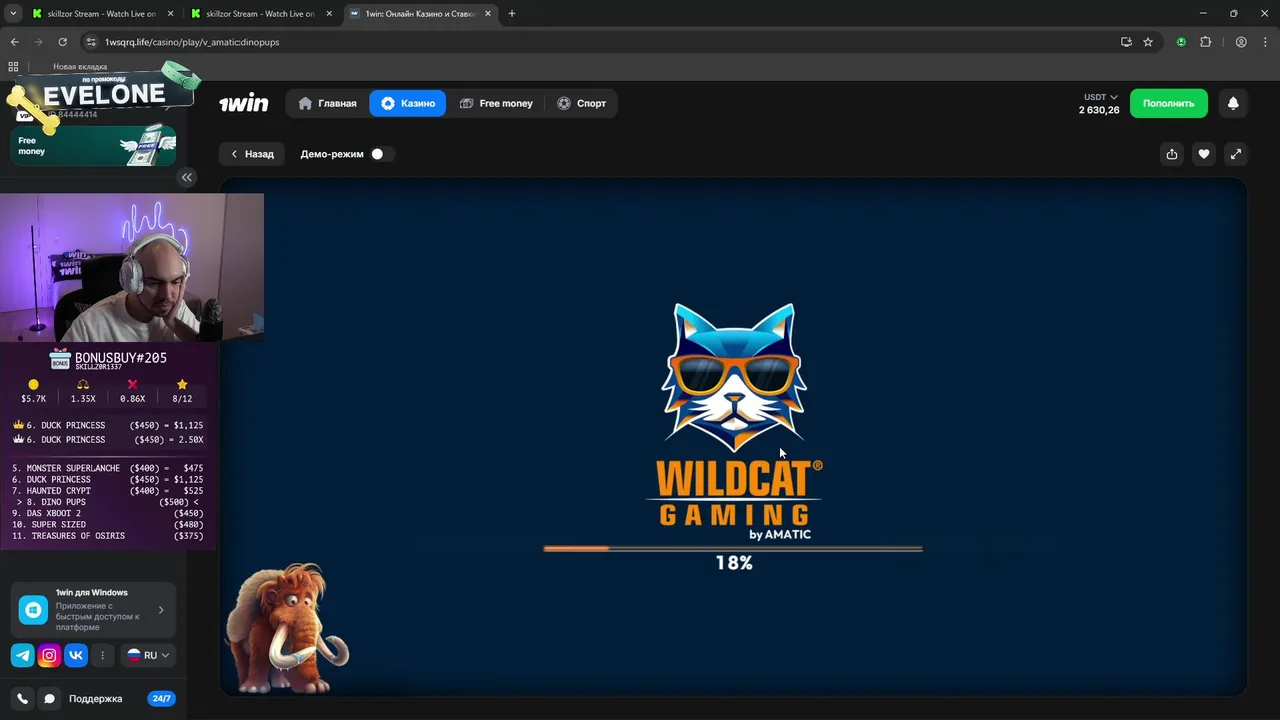The height and width of the screenshot is (720, 1280).
Task: Bookmark this page with the star icon
Action: pos(1148,42)
